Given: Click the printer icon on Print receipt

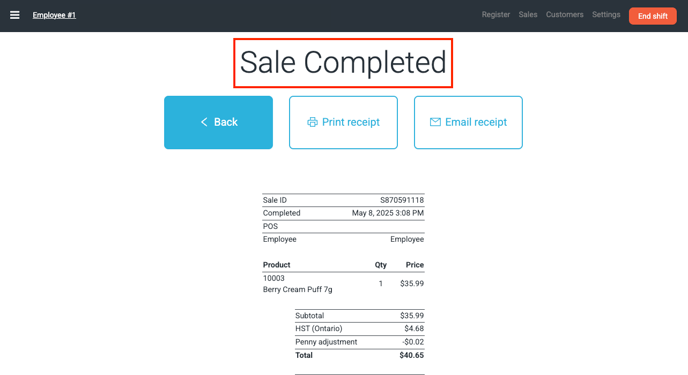Looking at the screenshot, I should (x=312, y=122).
